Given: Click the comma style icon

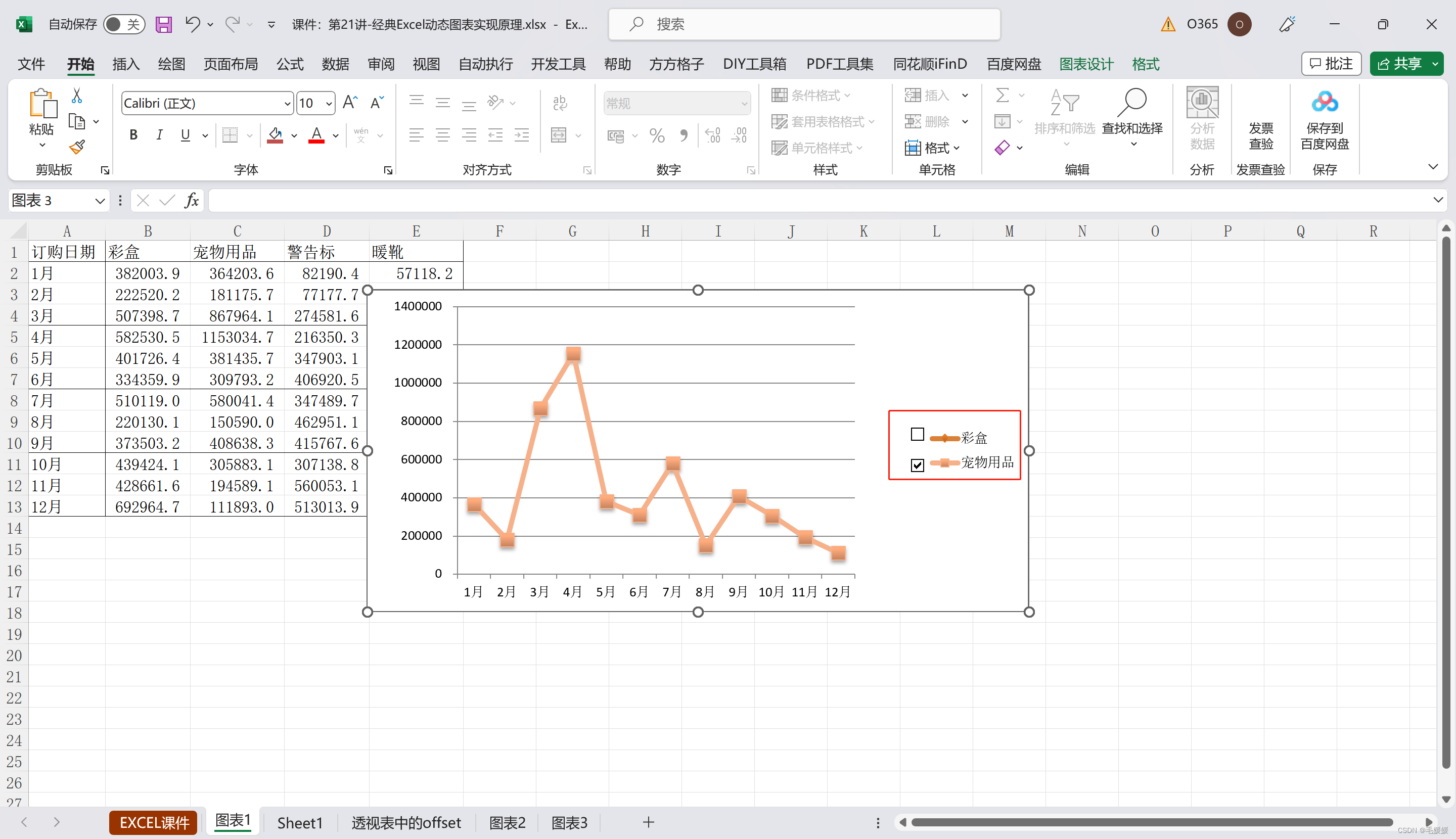Looking at the screenshot, I should pyautogui.click(x=684, y=135).
